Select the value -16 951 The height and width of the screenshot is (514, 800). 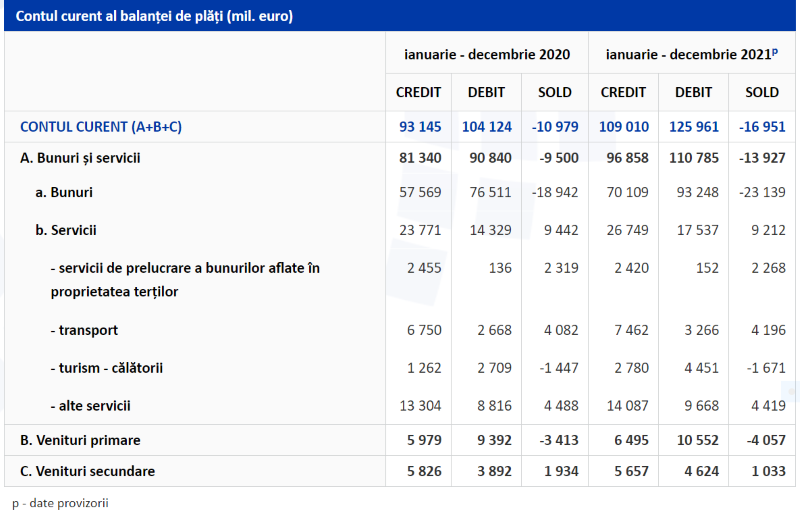pyautogui.click(x=762, y=127)
